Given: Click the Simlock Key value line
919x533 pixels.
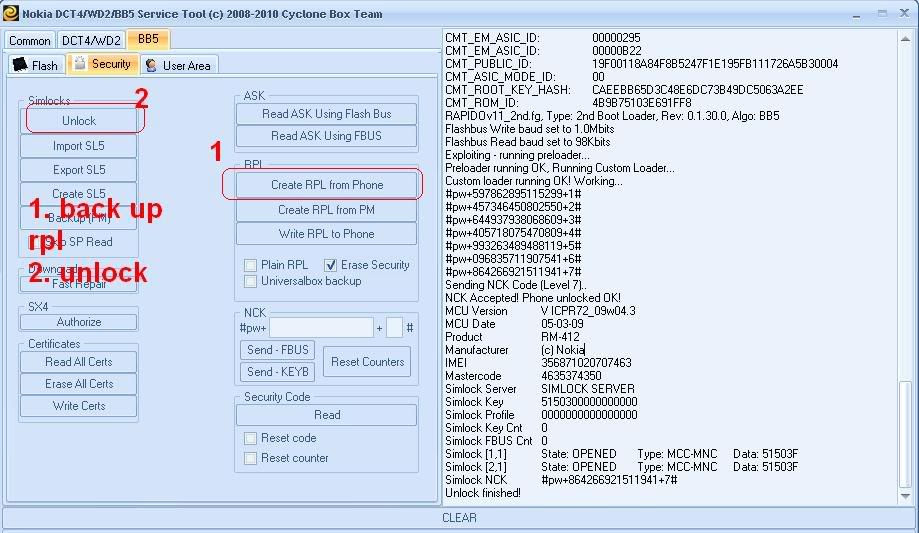Looking at the screenshot, I should (541, 402).
